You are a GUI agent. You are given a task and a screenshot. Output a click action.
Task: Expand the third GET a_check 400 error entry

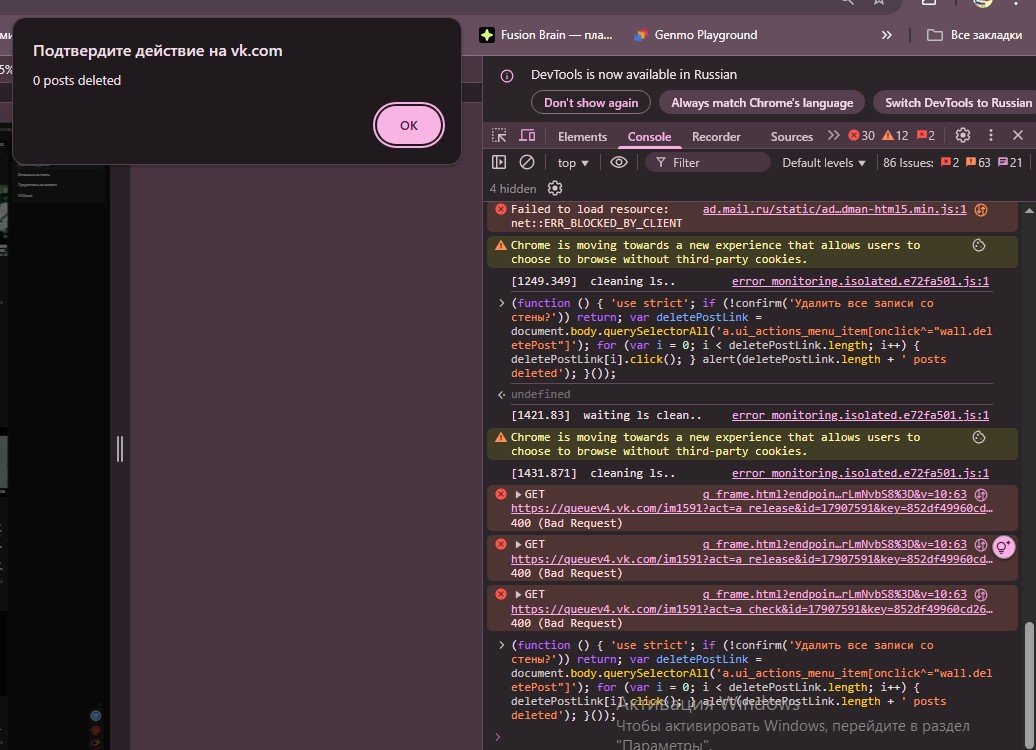click(519, 595)
